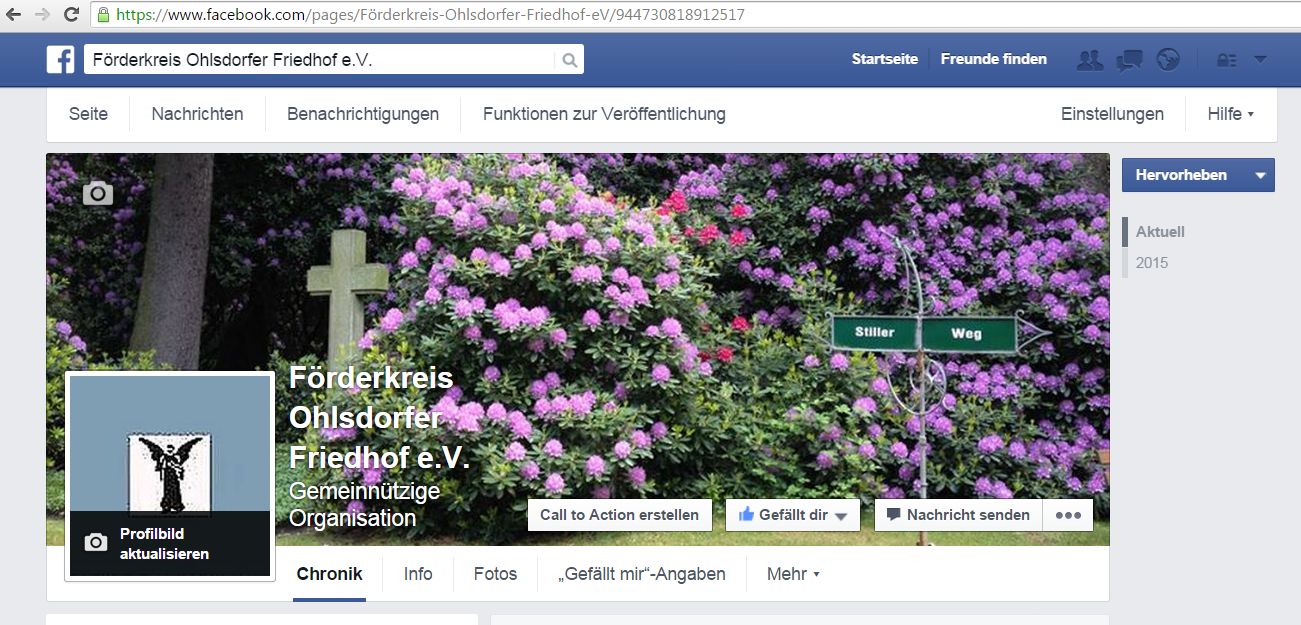Expand the Mehr tab dropdown

793,574
